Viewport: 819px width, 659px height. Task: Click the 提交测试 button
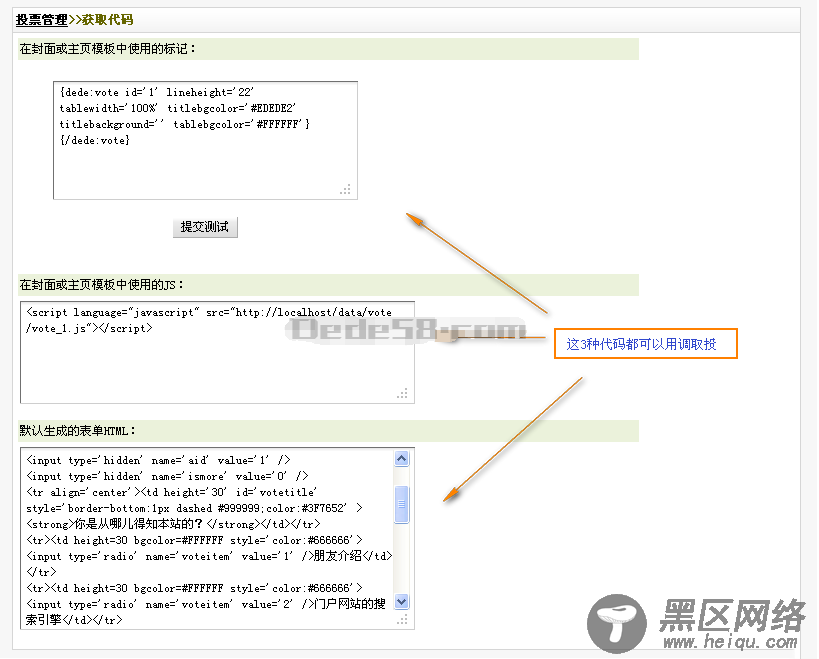205,227
